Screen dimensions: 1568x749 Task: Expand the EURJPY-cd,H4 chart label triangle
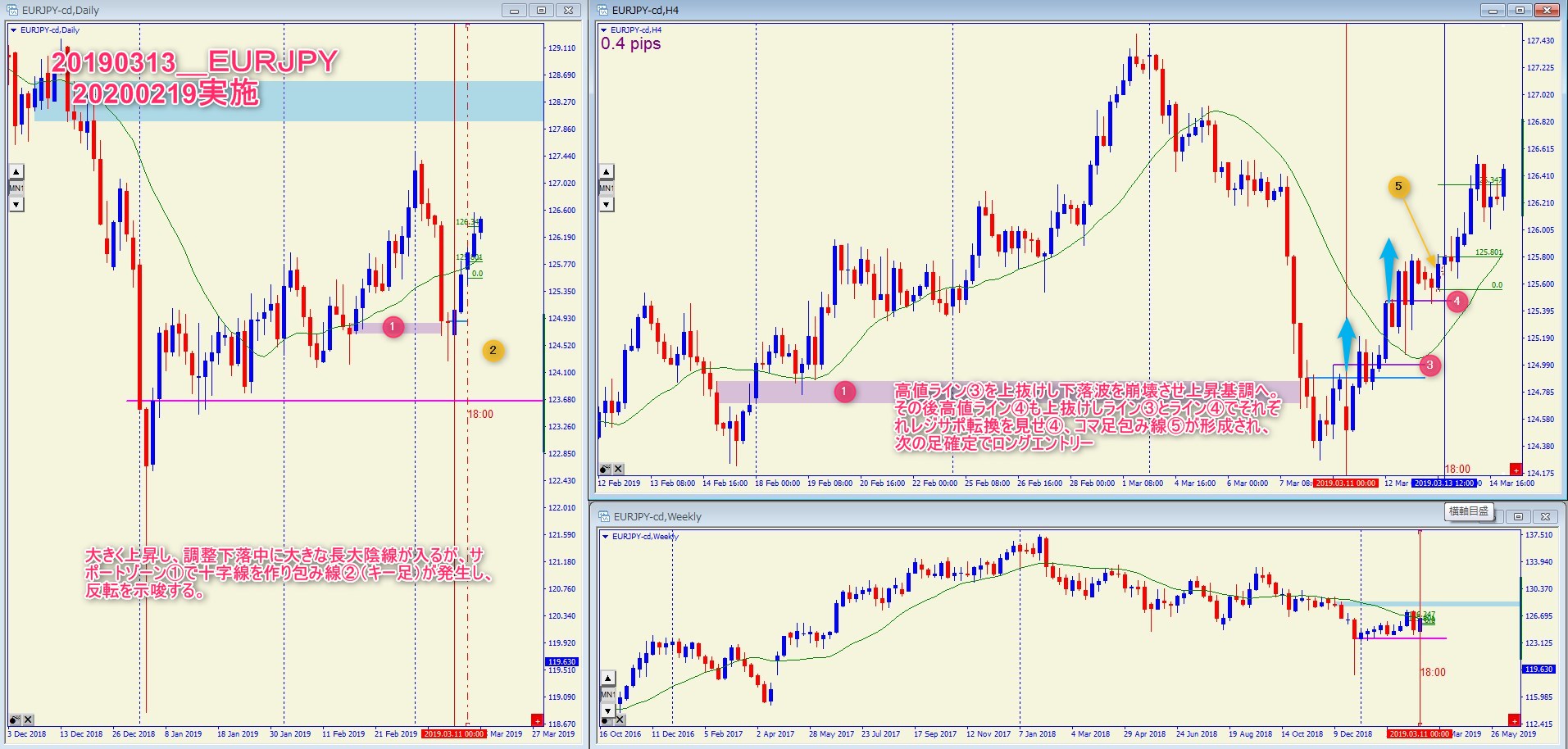tap(604, 30)
